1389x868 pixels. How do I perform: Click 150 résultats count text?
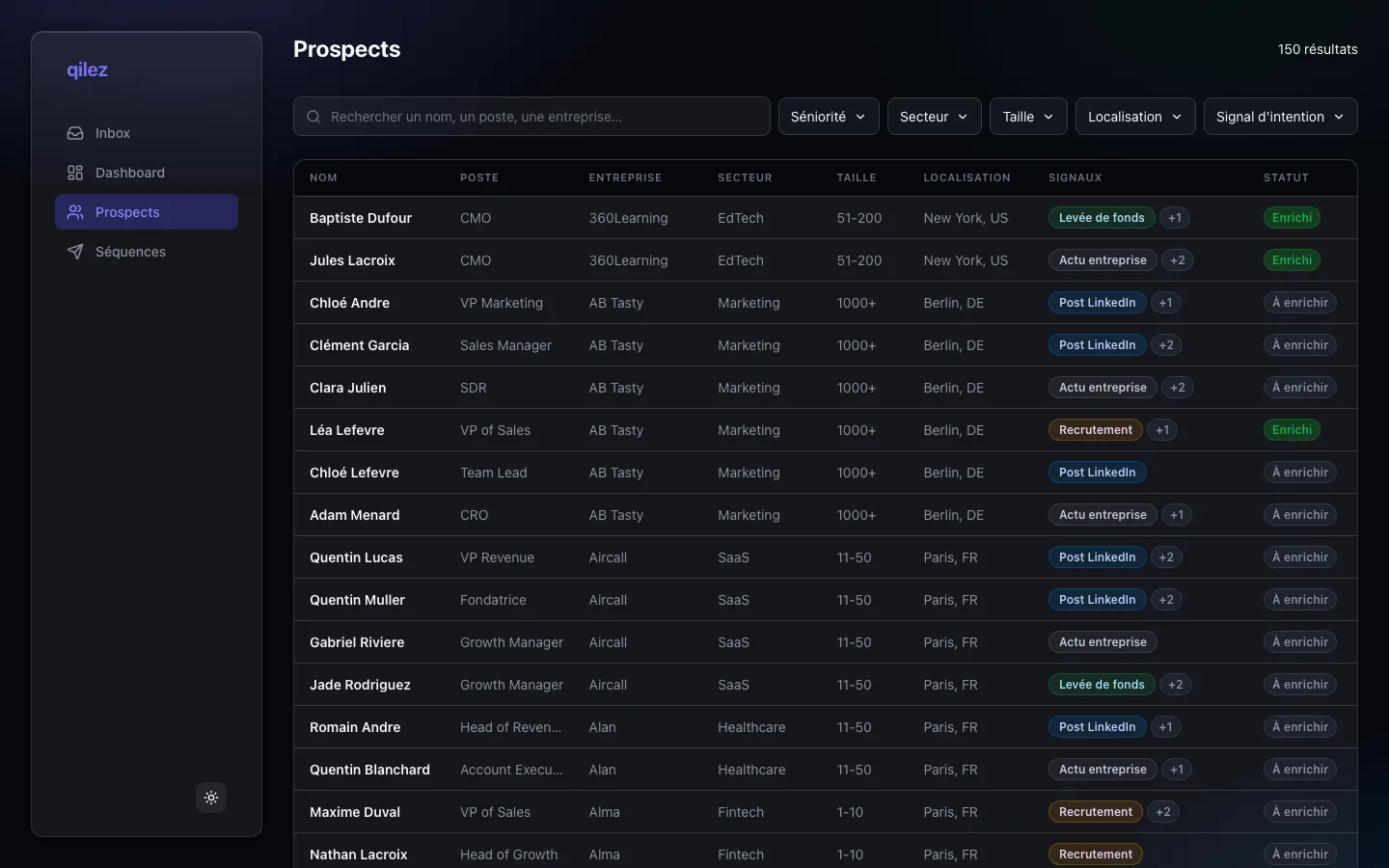pyautogui.click(x=1318, y=49)
